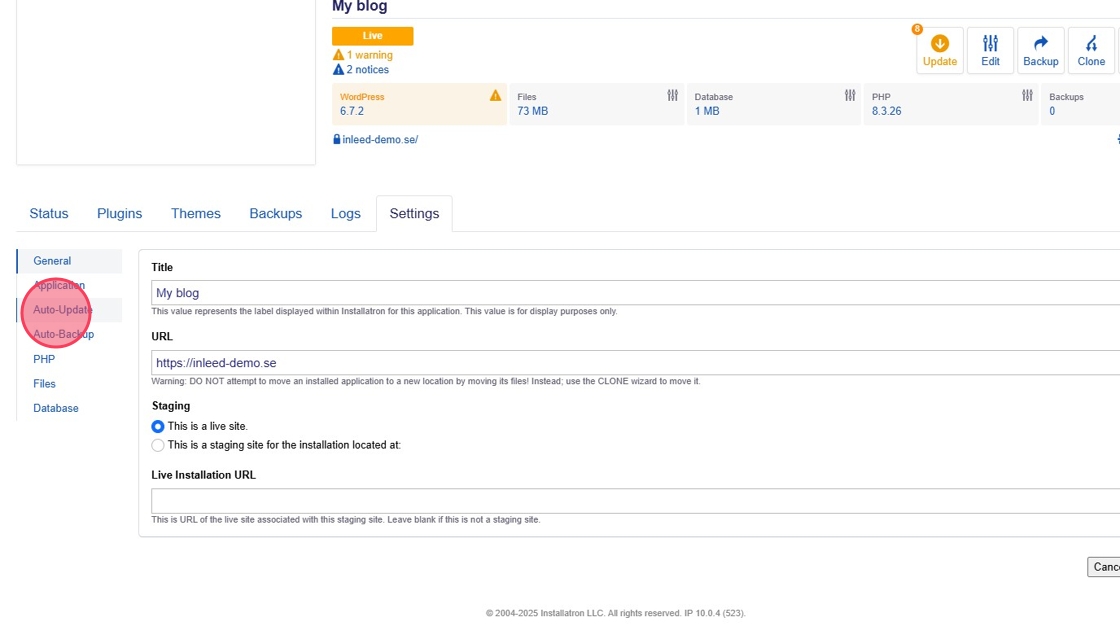Viewport: 1120px width, 626px height.
Task: Select "This is a staging site" radio option
Action: [x=158, y=446]
